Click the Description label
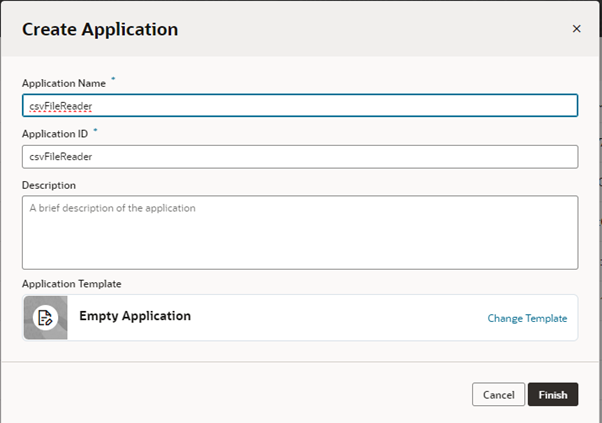This screenshot has width=602, height=423. (x=49, y=185)
